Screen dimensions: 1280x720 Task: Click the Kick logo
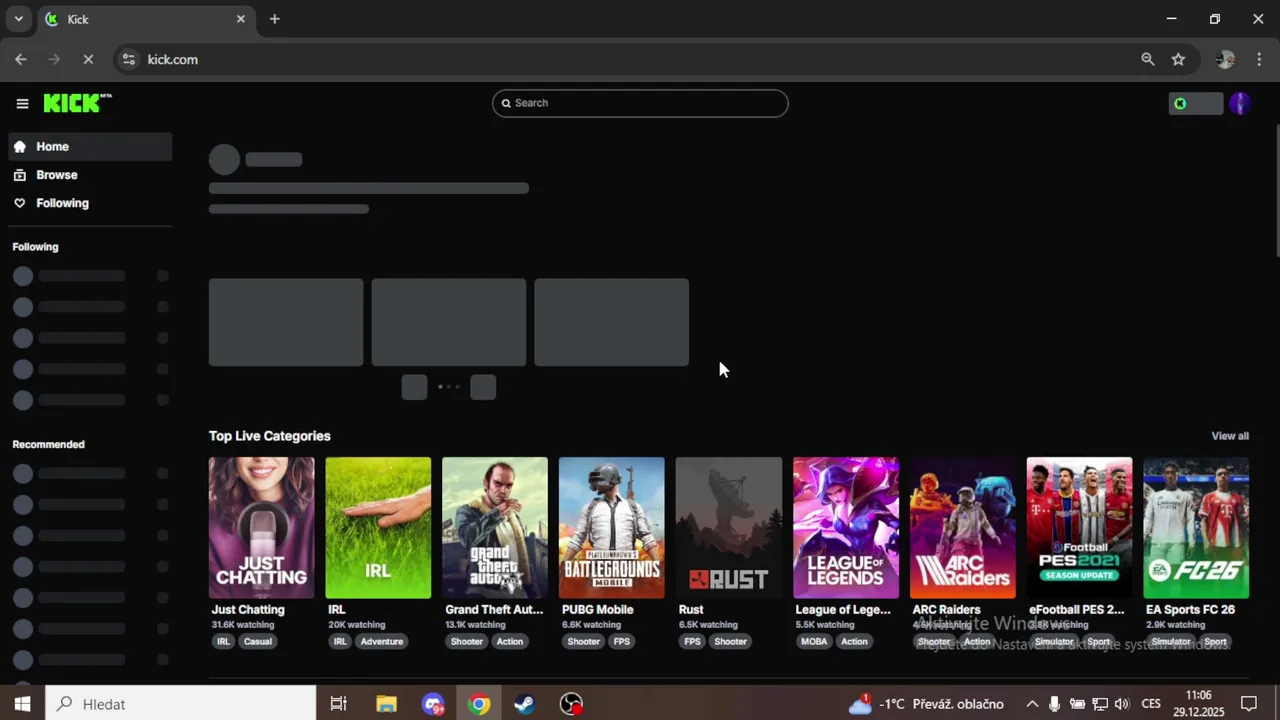(x=77, y=103)
